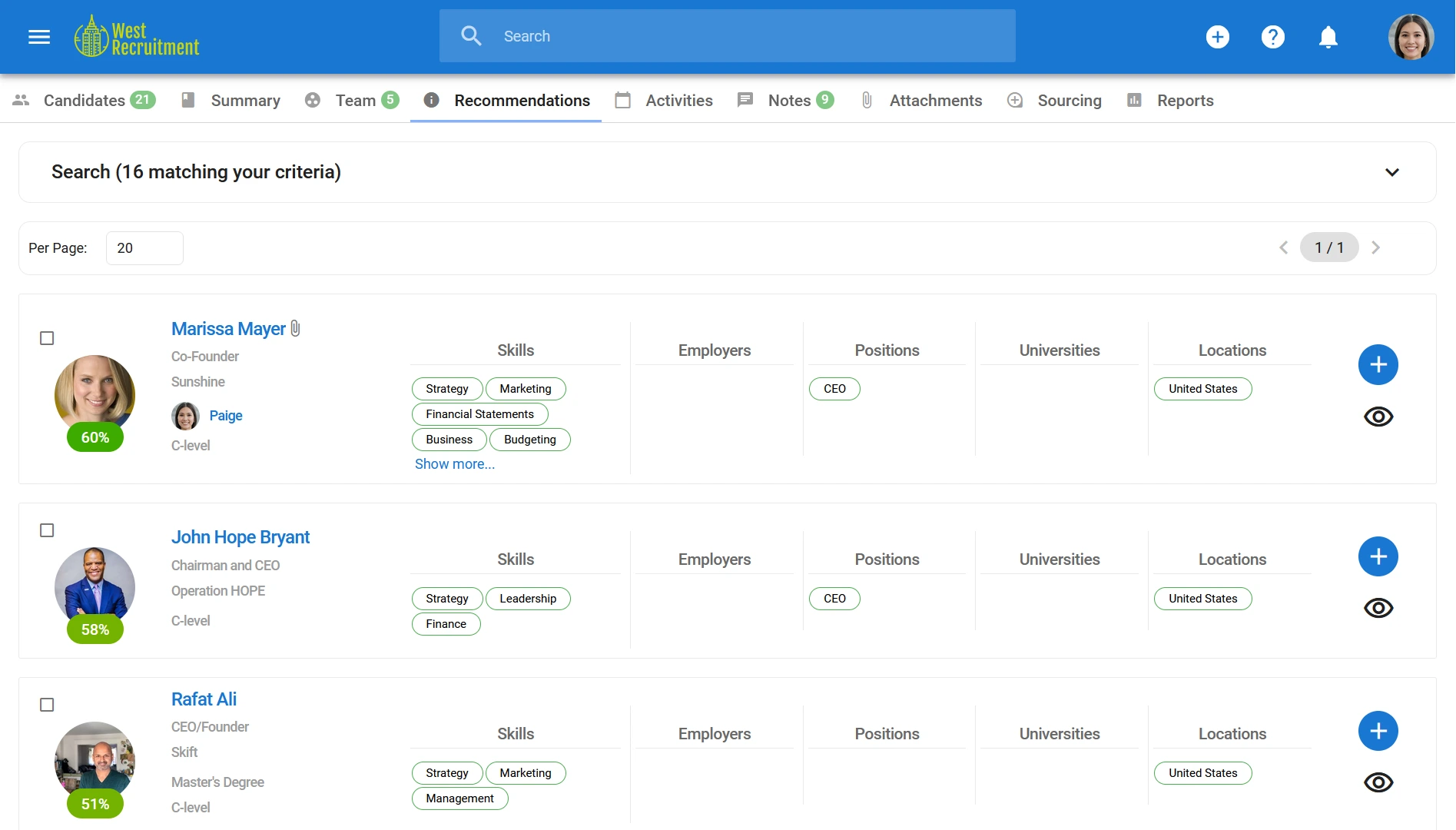The image size is (1456, 830).
Task: Click the notifications bell
Action: 1328,36
